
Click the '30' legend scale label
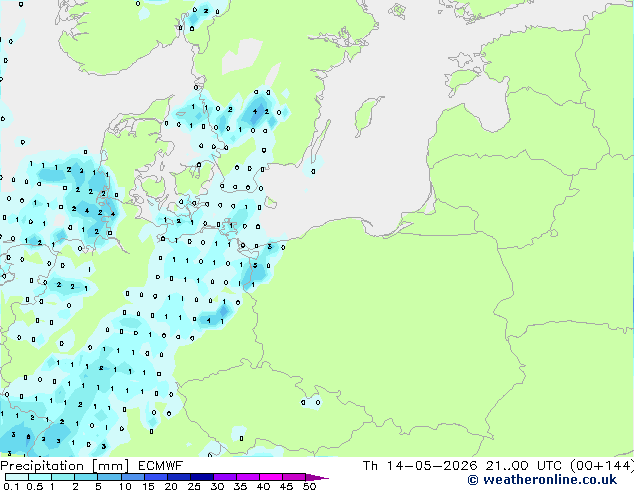[x=217, y=486]
